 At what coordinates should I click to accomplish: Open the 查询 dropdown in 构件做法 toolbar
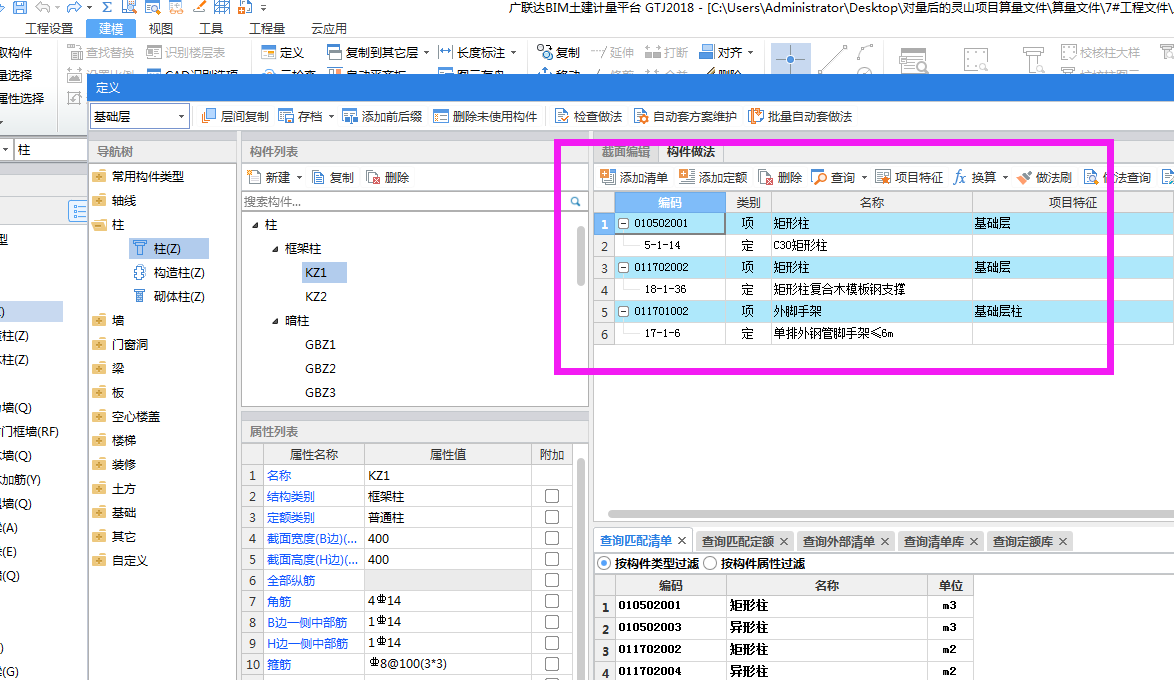click(864, 177)
